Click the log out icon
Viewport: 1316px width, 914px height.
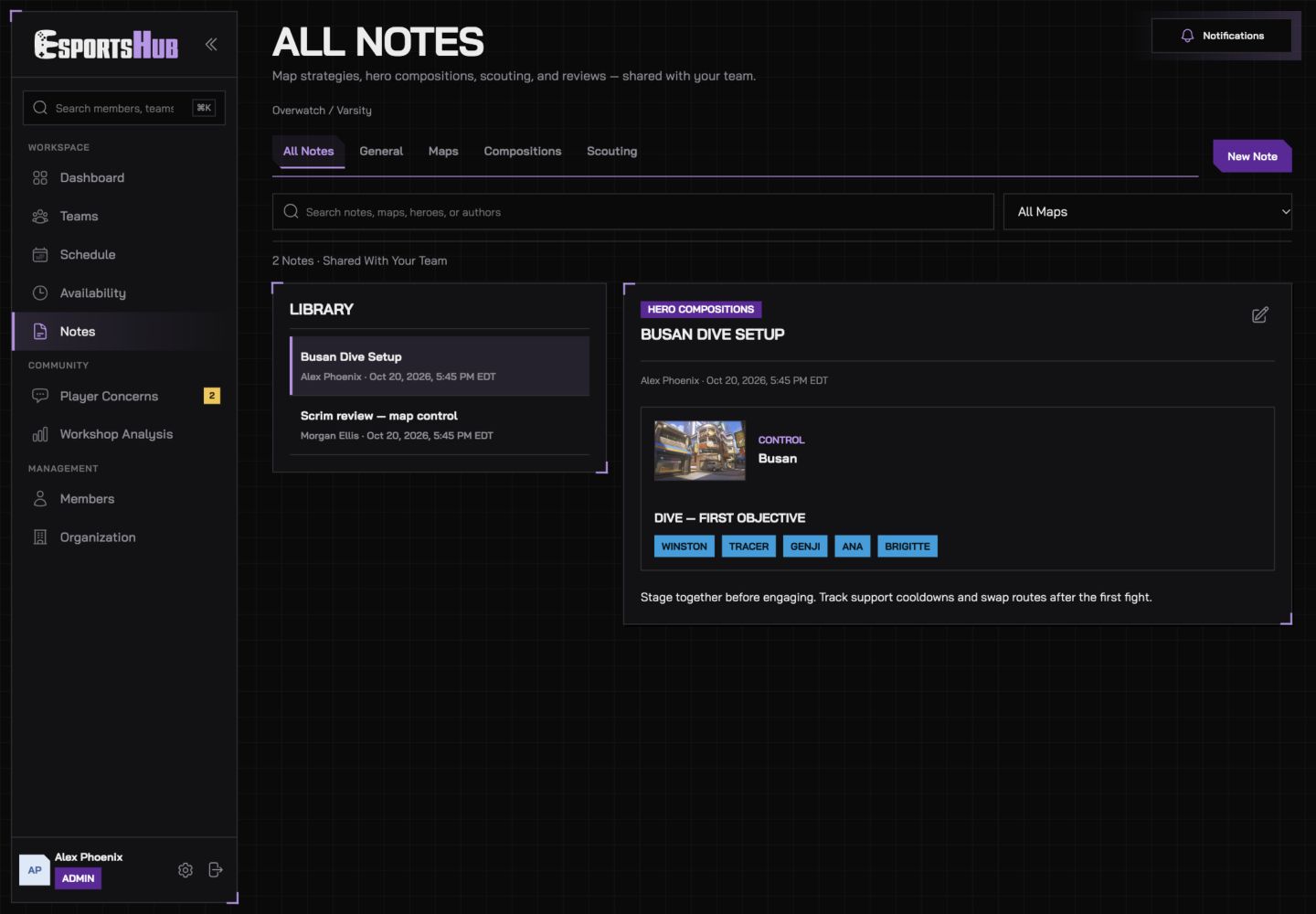pyautogui.click(x=216, y=870)
